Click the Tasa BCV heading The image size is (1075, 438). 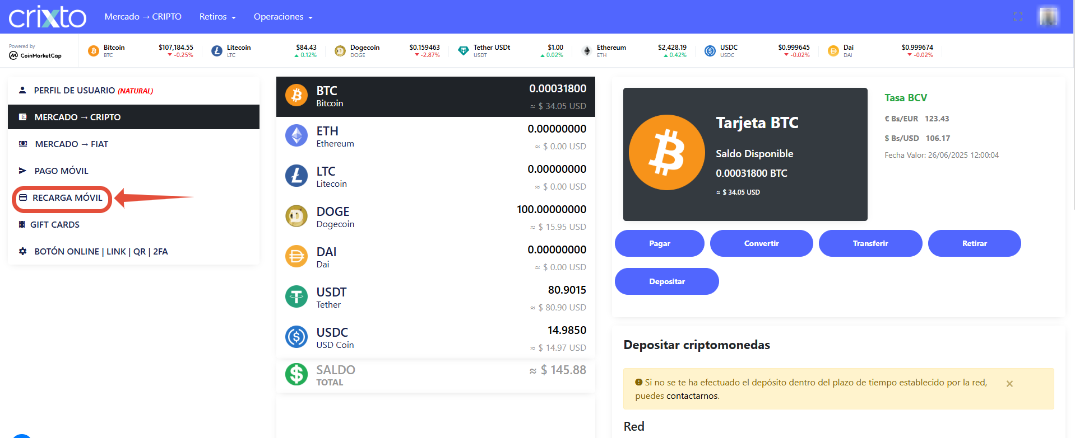[906, 98]
